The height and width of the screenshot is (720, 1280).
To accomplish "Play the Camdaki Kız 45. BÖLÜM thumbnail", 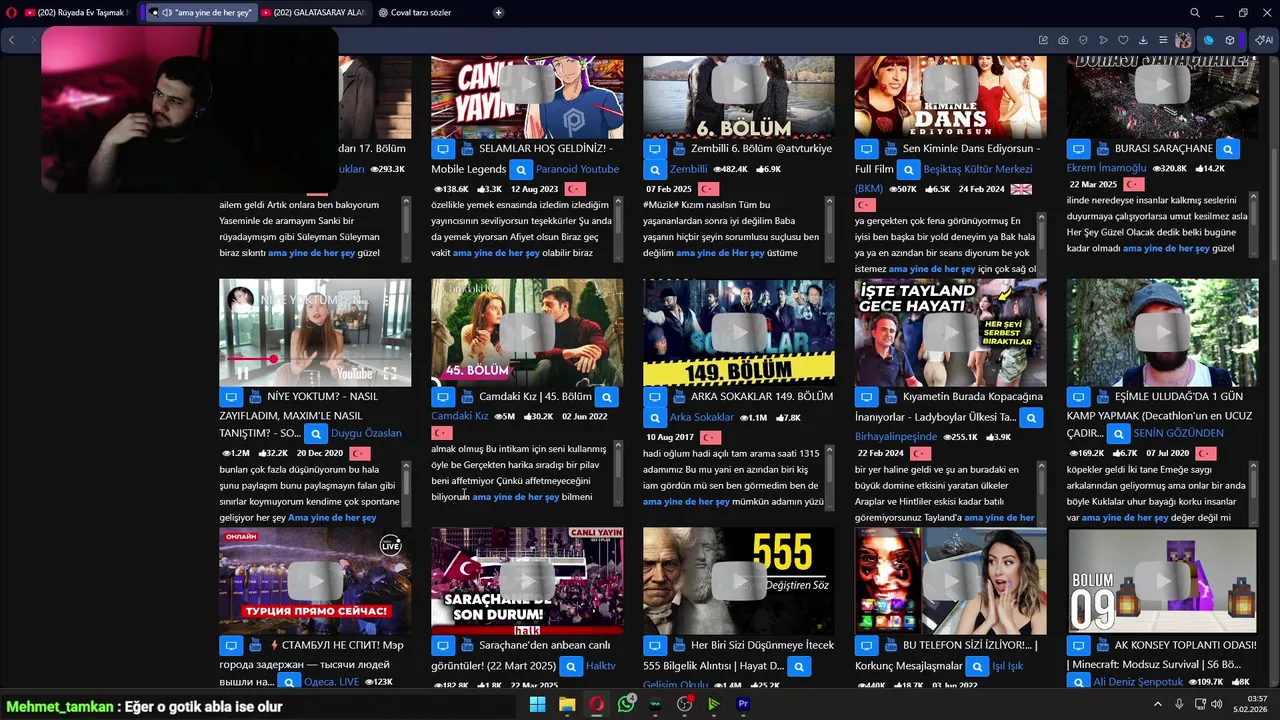I will pos(527,332).
